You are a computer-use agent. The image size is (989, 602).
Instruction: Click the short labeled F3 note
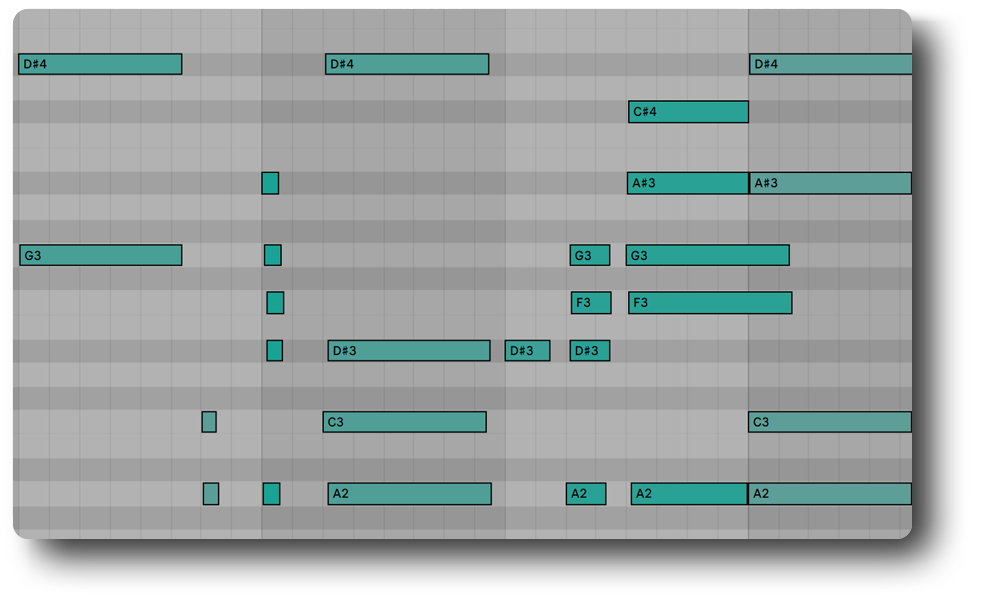591,302
